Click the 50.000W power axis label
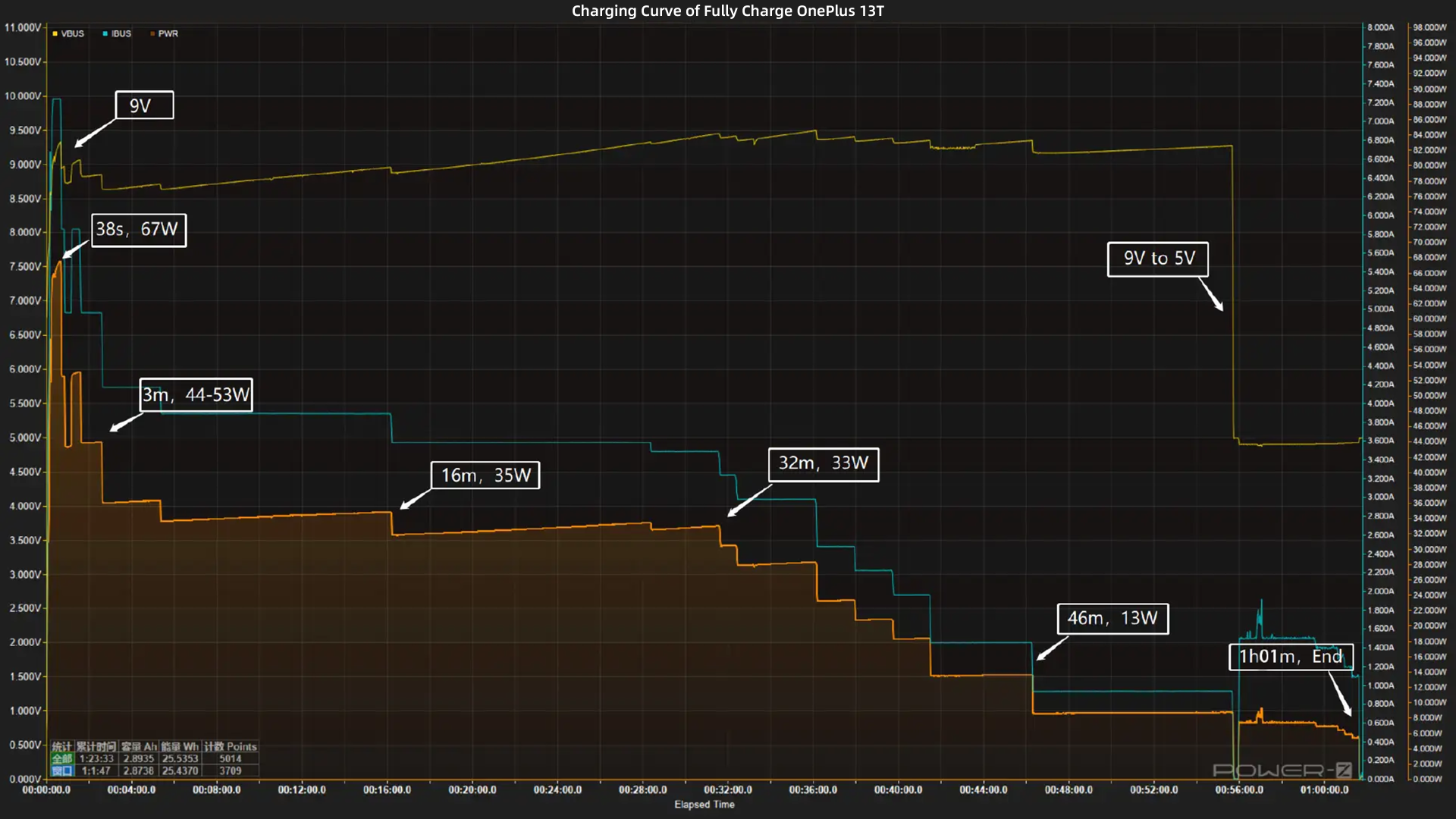This screenshot has height=819, width=1456. click(x=1430, y=396)
